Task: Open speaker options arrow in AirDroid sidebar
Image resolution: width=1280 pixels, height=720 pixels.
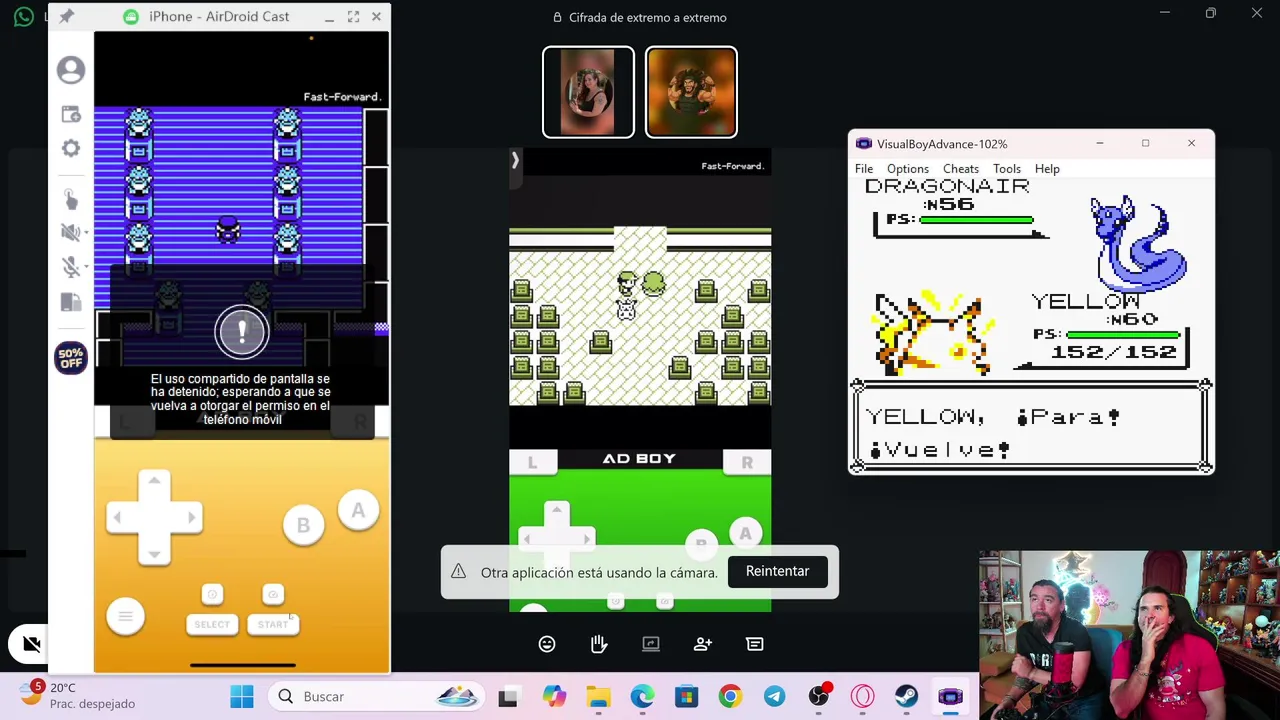Action: tap(86, 233)
